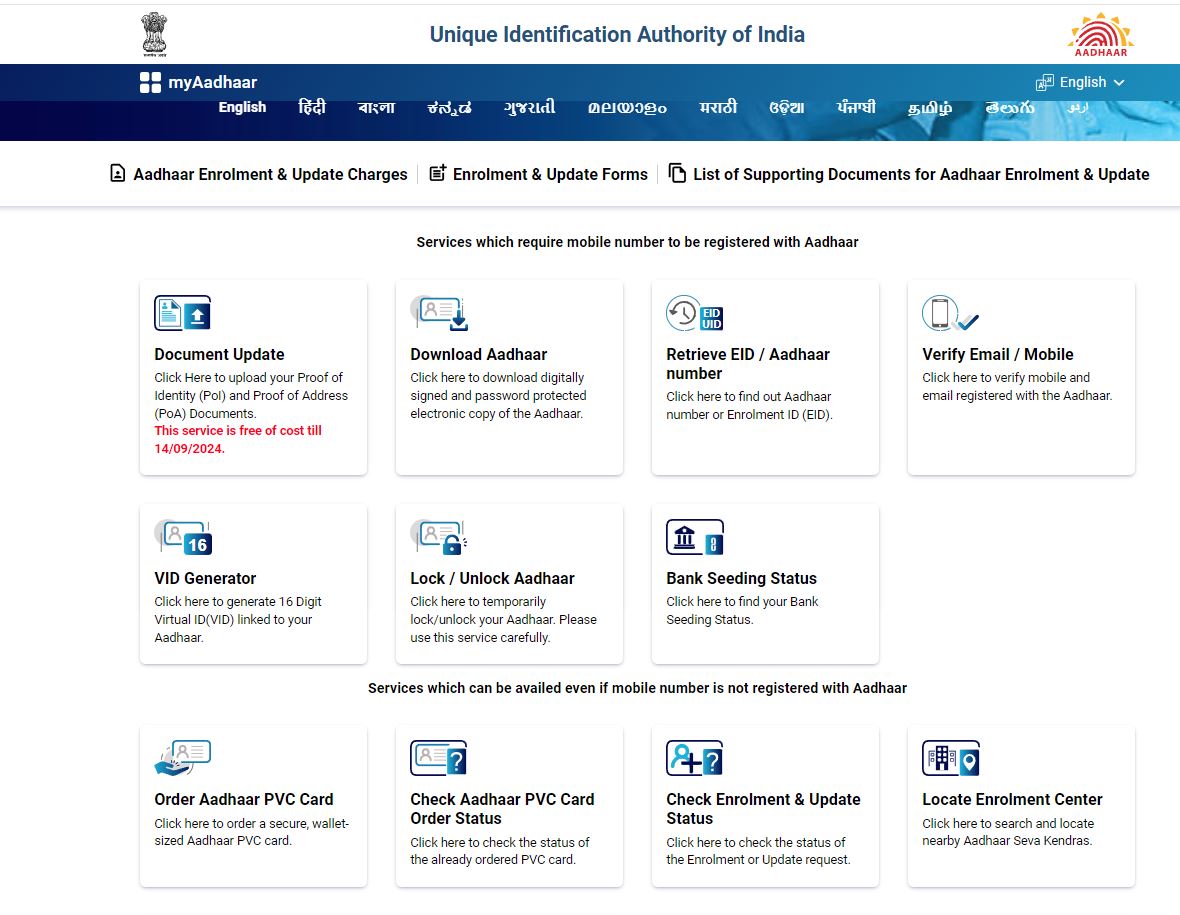Image resolution: width=1180 pixels, height=915 pixels.
Task: Select தமிழ் from the language bar
Action: tap(930, 107)
